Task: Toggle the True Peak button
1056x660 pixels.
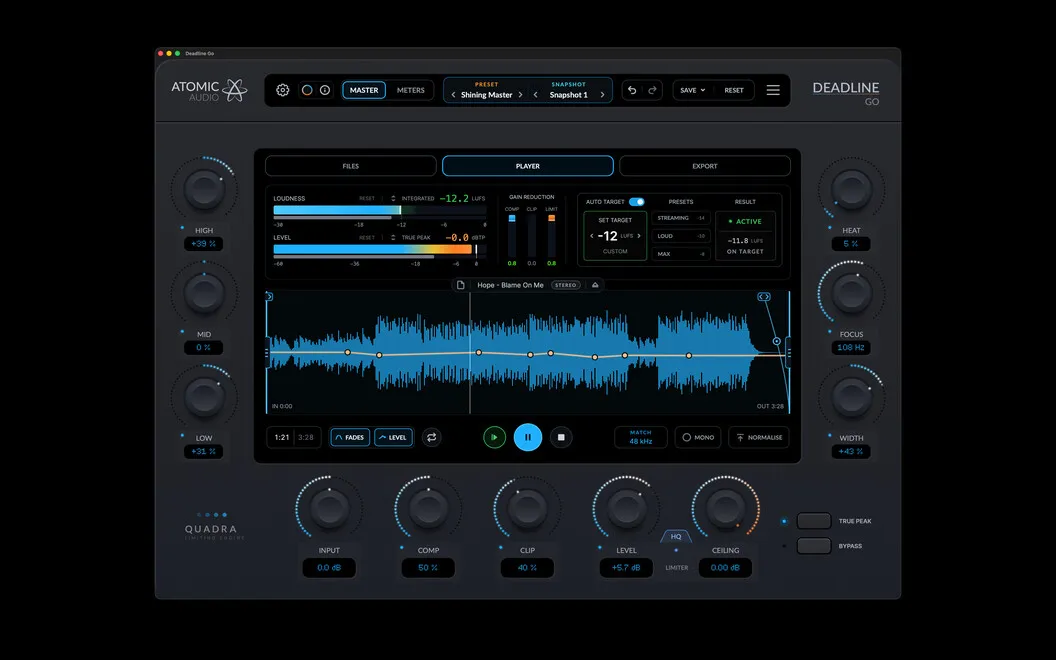Action: coord(814,521)
